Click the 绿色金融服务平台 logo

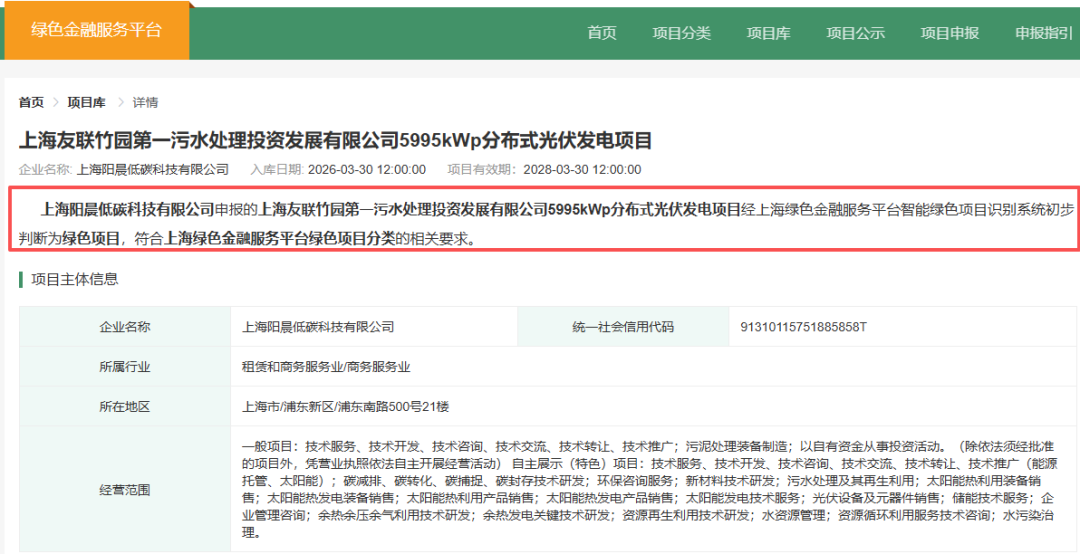[96, 30]
